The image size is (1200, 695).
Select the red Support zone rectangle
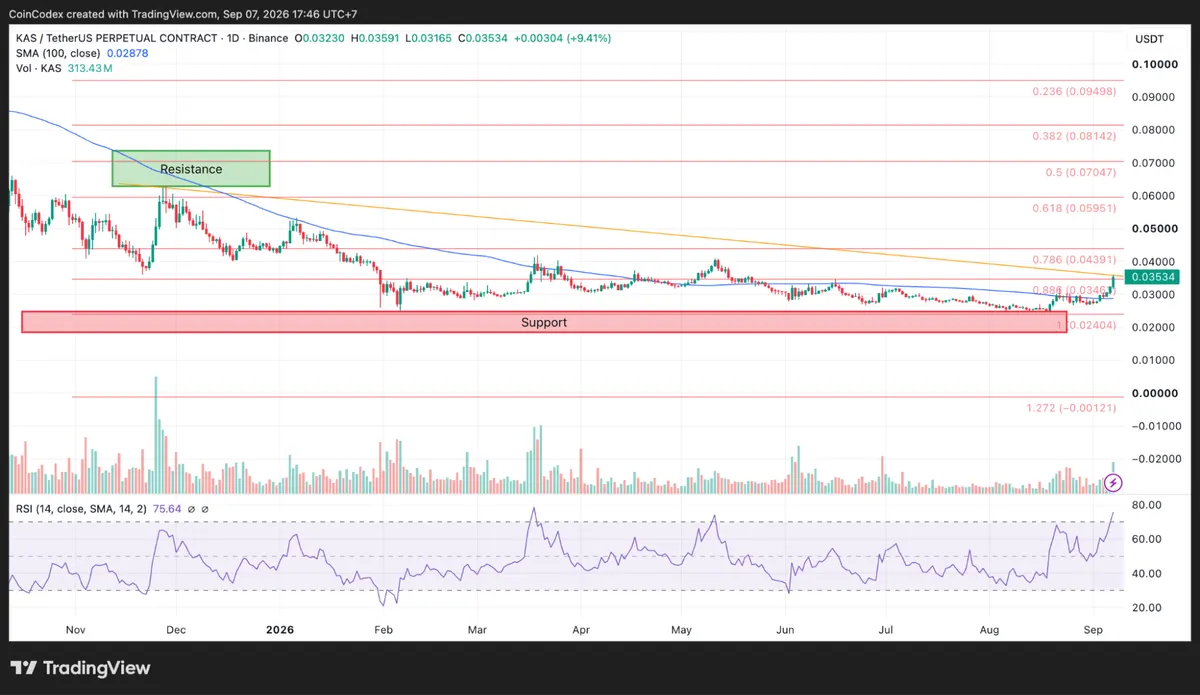pyautogui.click(x=544, y=322)
